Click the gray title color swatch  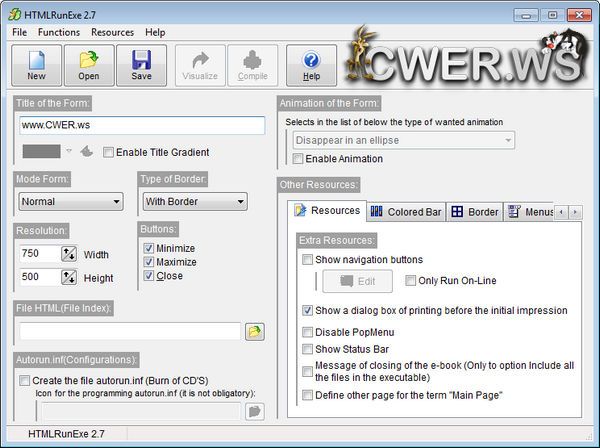[41, 151]
